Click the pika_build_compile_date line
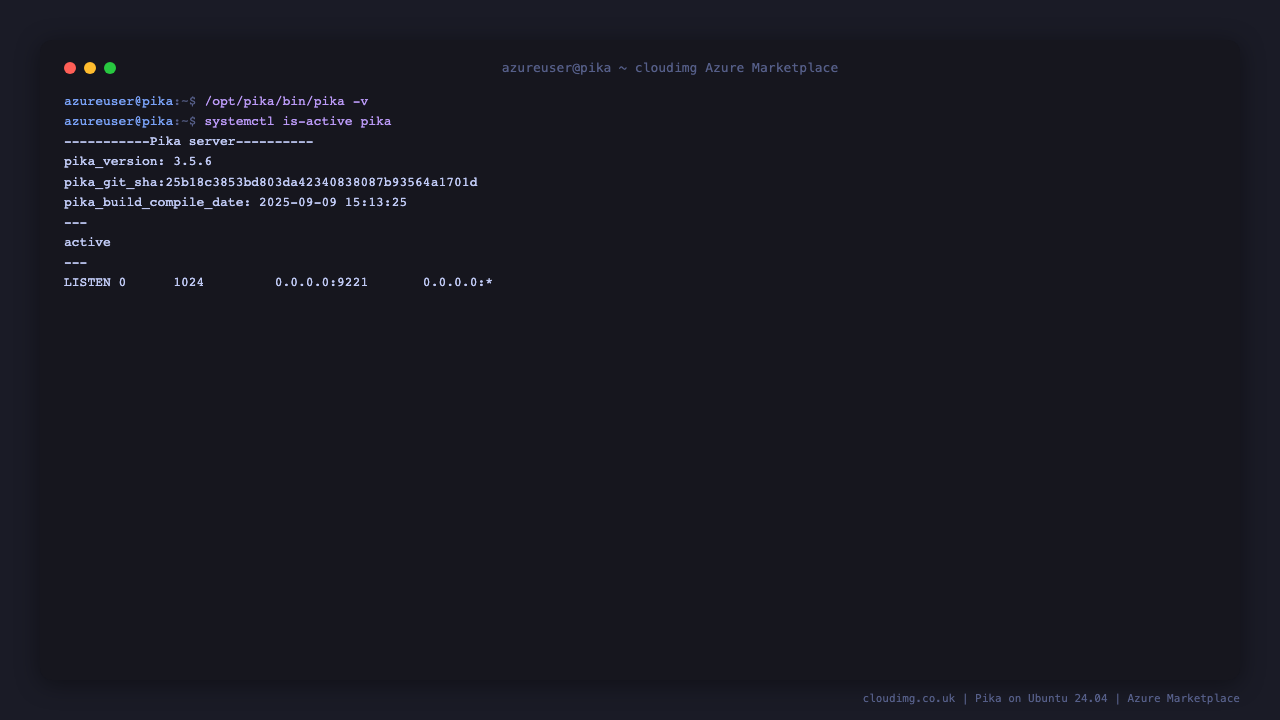Image resolution: width=1280 pixels, height=720 pixels. (x=236, y=202)
